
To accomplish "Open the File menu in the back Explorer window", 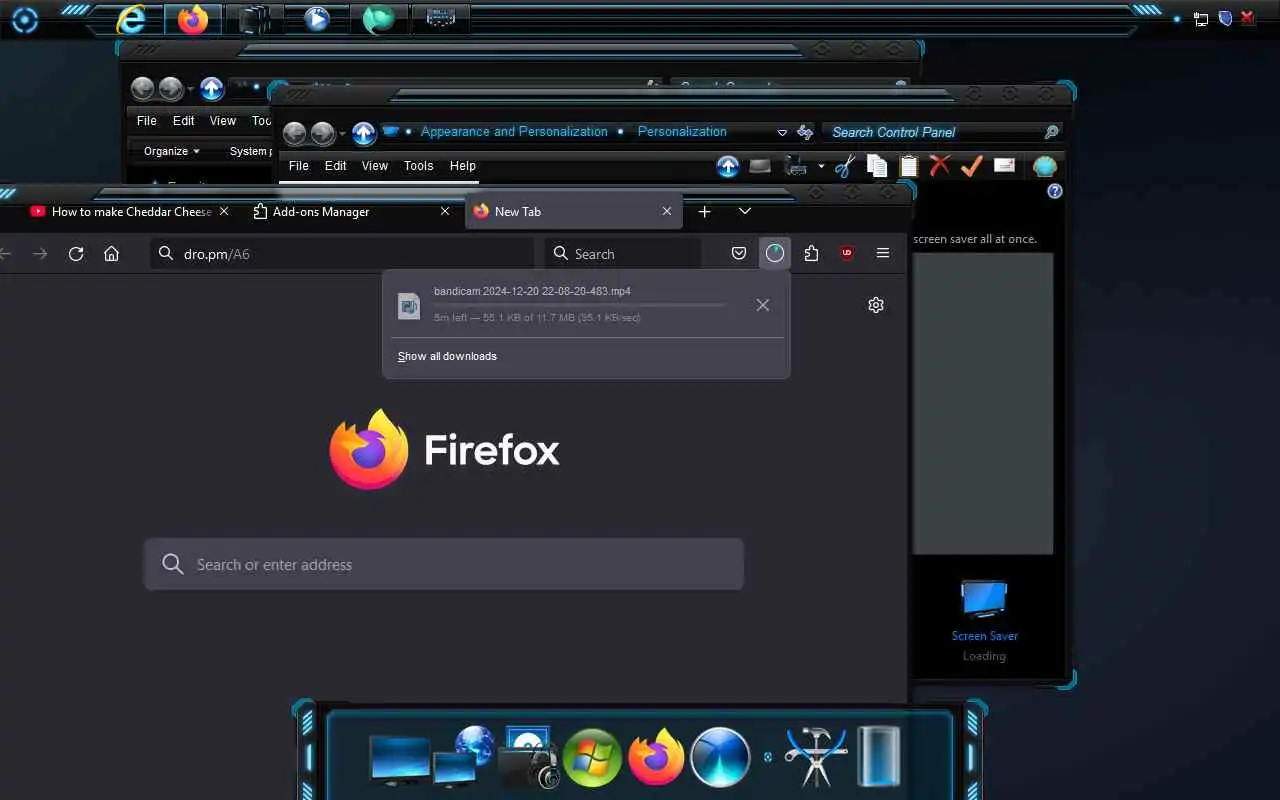I will tap(146, 121).
